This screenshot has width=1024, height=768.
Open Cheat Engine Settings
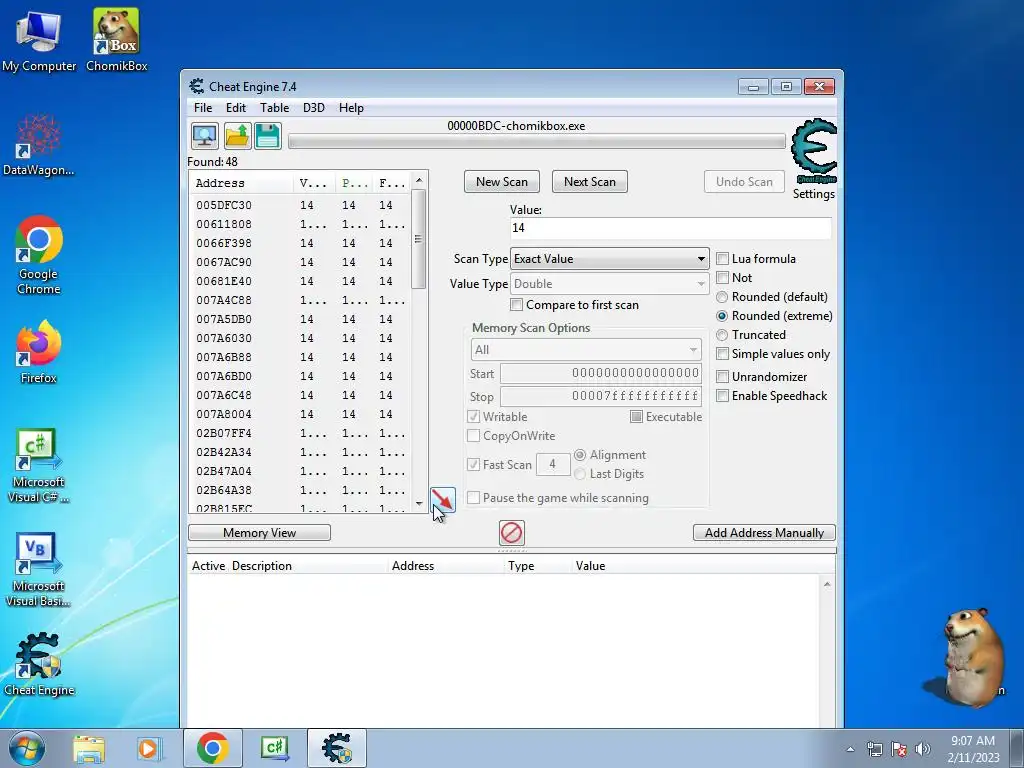pyautogui.click(x=814, y=194)
